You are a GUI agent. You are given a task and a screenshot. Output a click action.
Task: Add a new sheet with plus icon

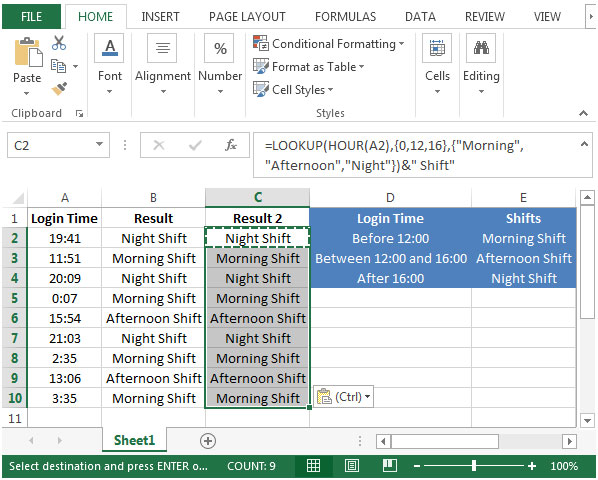coord(208,441)
